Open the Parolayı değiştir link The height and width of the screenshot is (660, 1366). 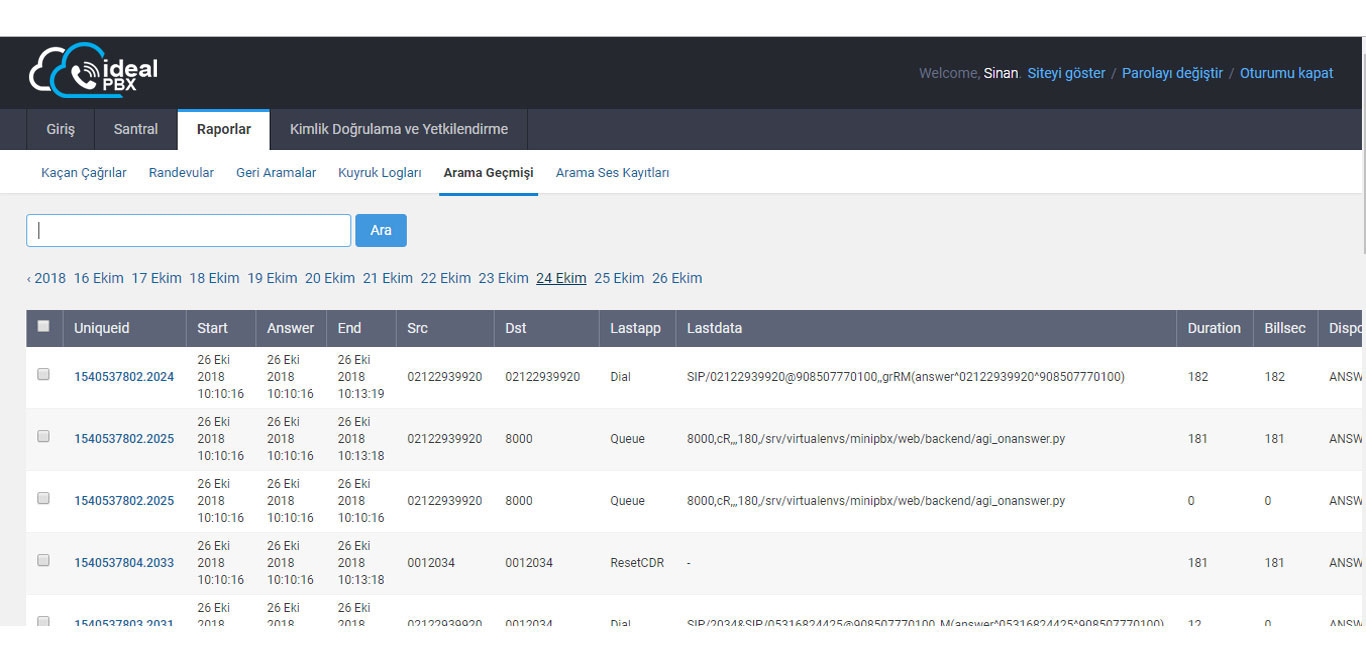click(1172, 73)
